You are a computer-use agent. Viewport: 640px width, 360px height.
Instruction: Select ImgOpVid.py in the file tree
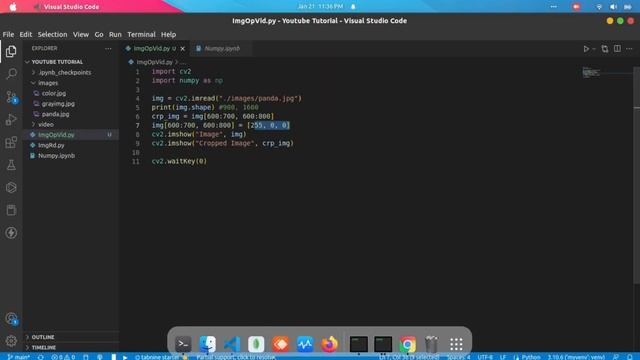point(71,135)
